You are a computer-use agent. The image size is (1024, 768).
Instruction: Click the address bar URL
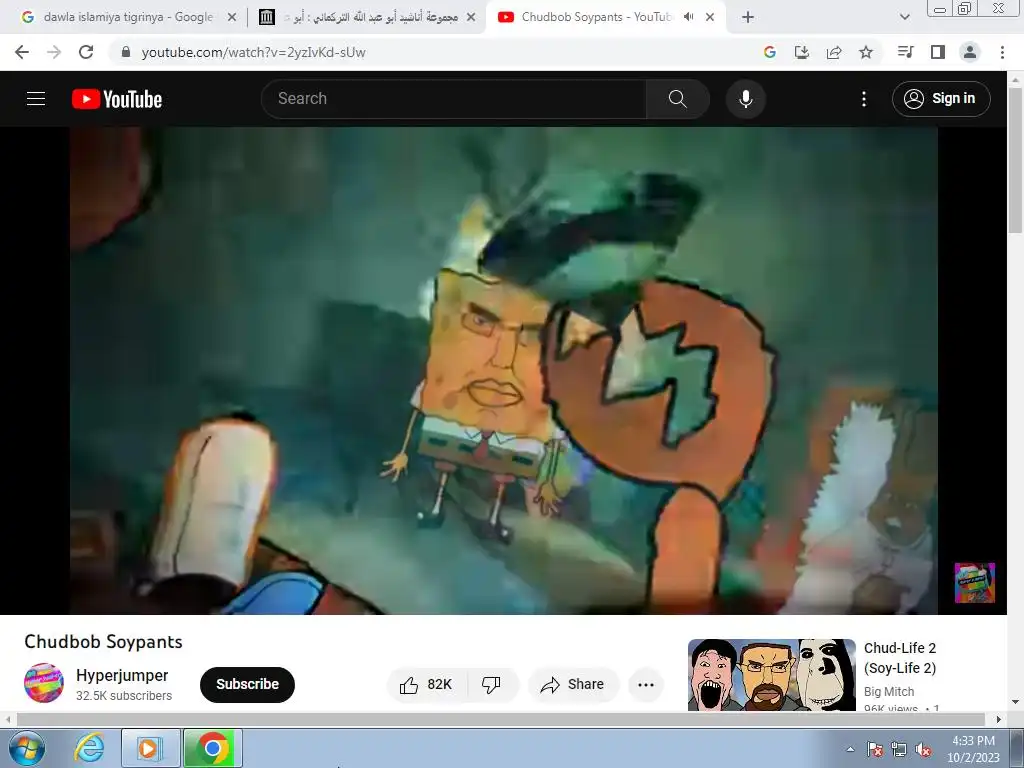[x=253, y=52]
